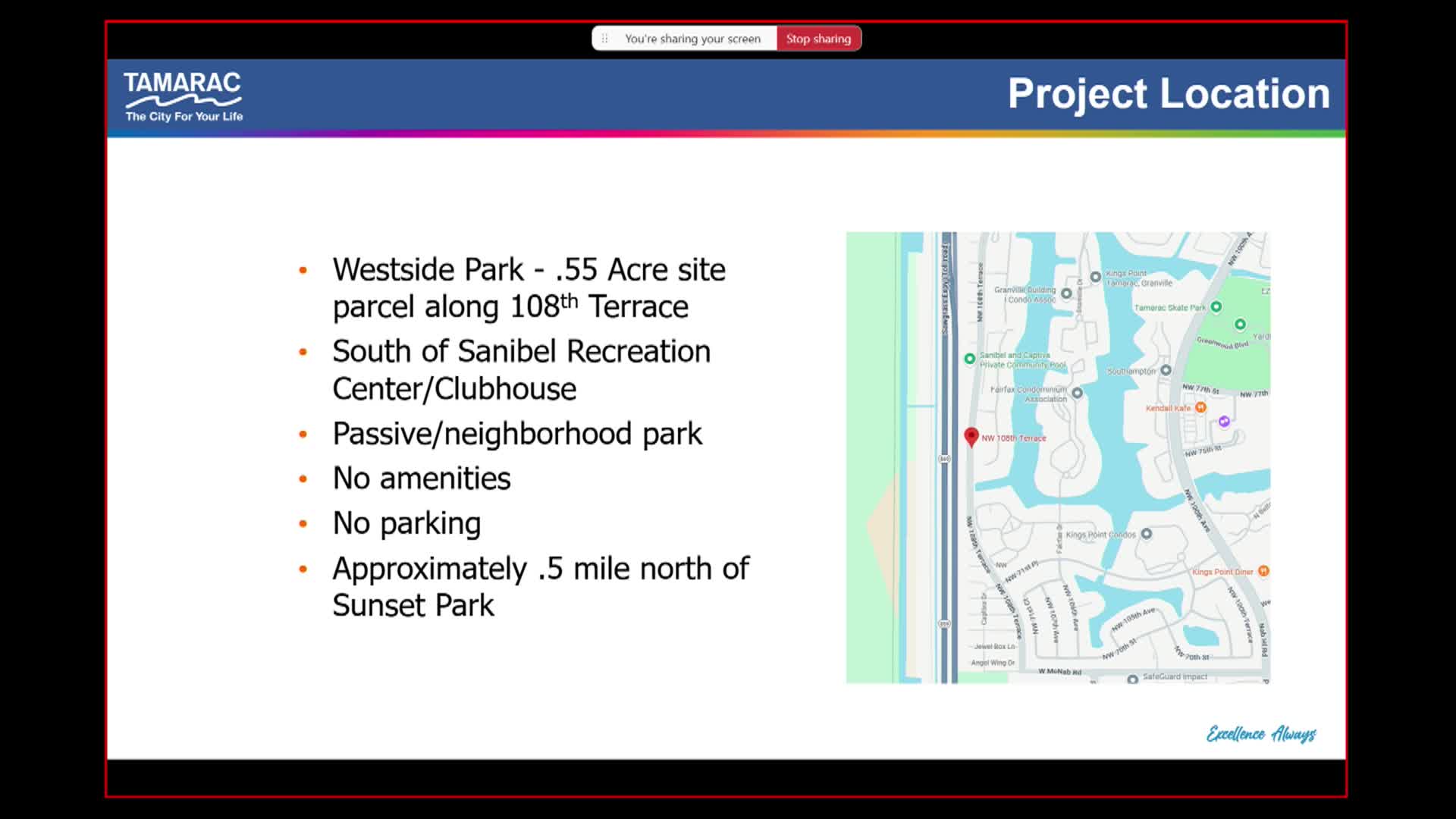
Task: Click the purple marker near Kendall Kafe
Action: click(x=1224, y=421)
